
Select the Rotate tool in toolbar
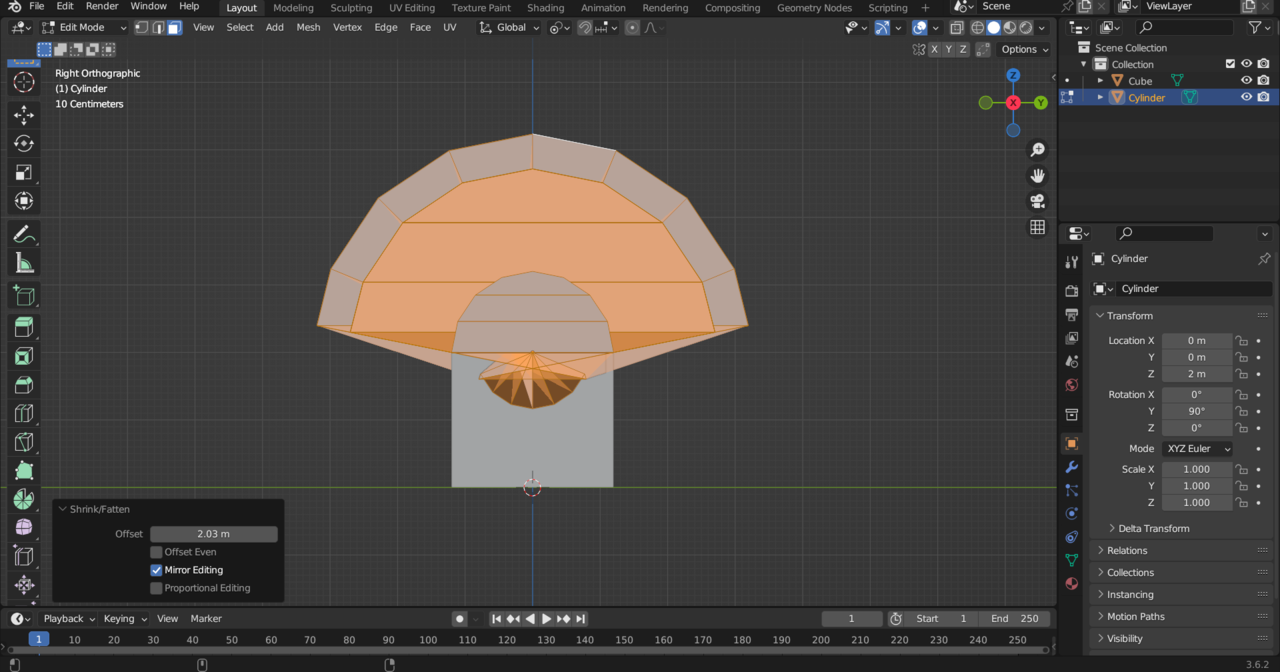24,144
